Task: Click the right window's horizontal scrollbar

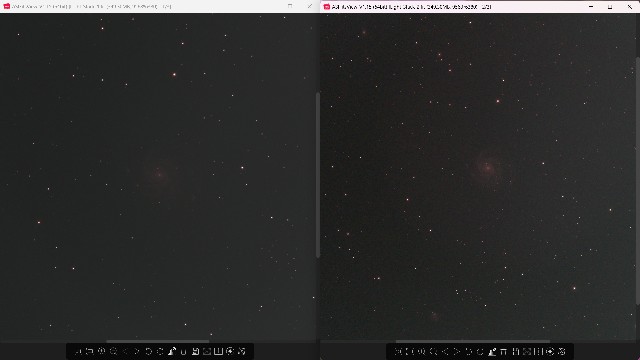Action: point(473,341)
